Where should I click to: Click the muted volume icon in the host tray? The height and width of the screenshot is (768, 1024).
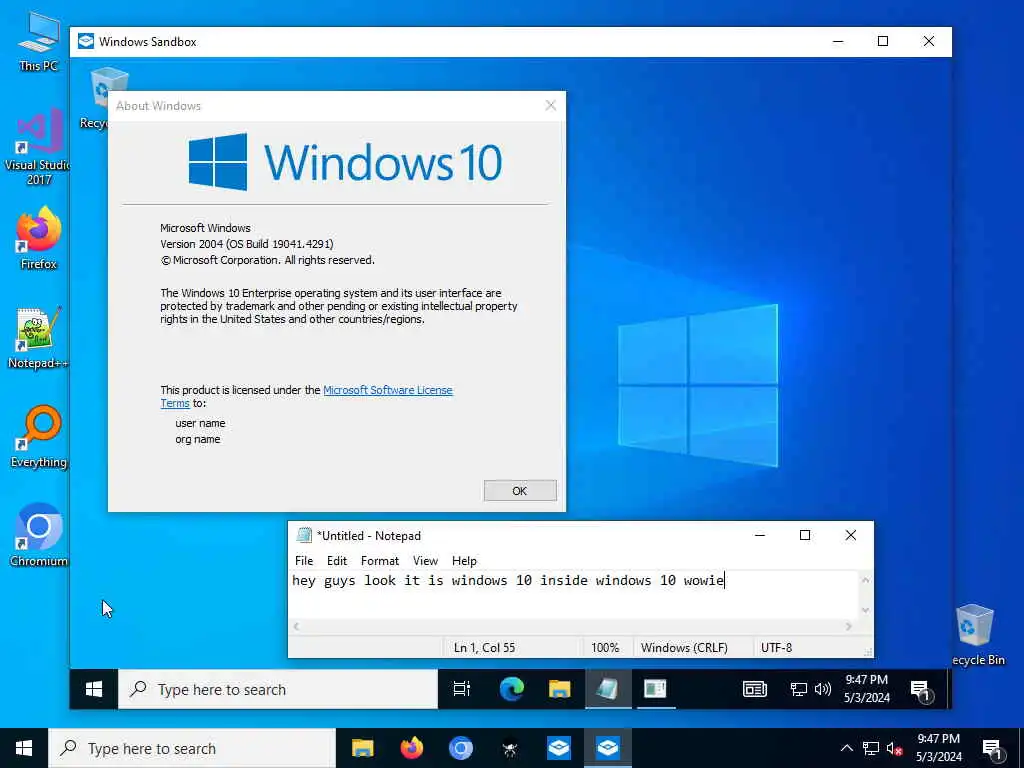[895, 748]
